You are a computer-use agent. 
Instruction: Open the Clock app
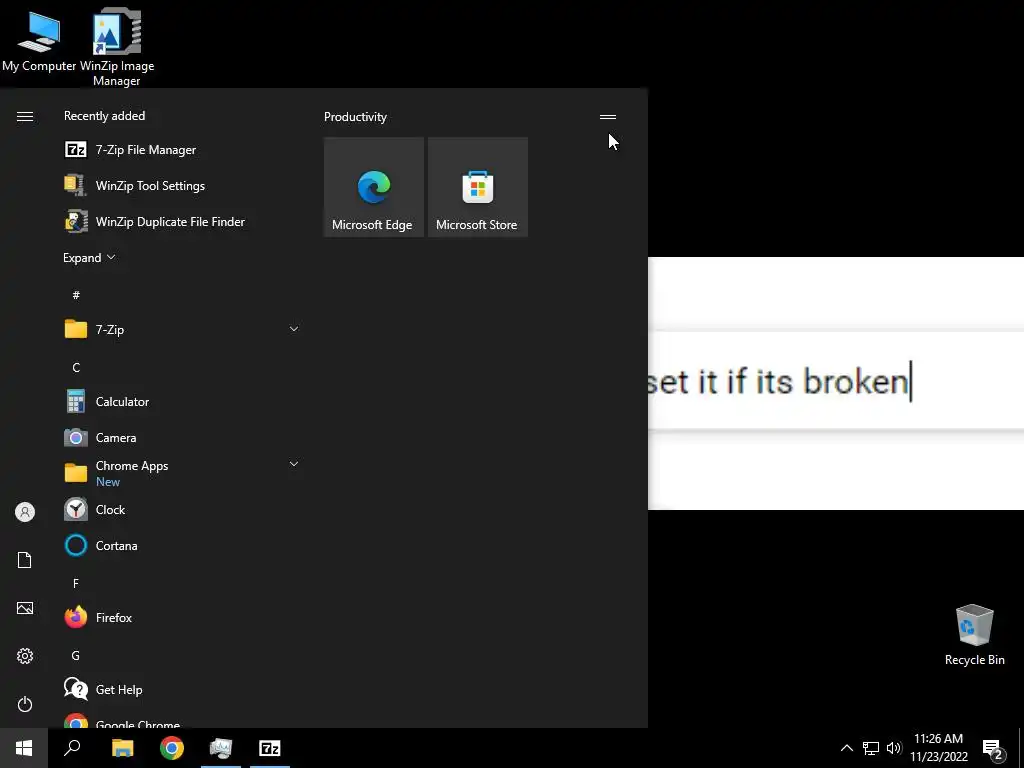[182, 509]
